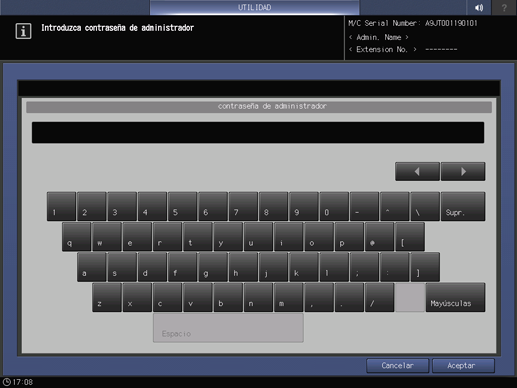Tap the colon key
Viewport: 517px width, 388px height.
pyautogui.click(x=395, y=267)
